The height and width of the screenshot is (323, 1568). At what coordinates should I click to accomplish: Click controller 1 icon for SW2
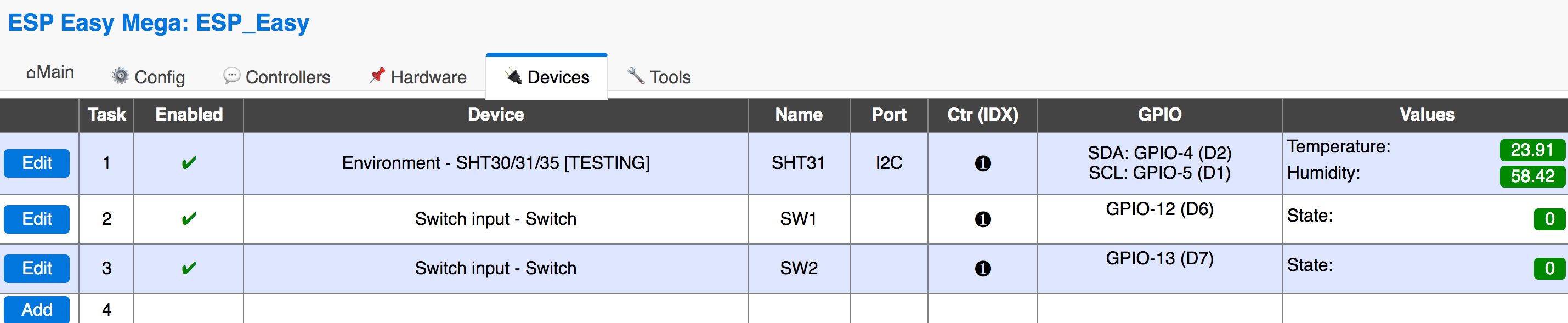tap(982, 268)
